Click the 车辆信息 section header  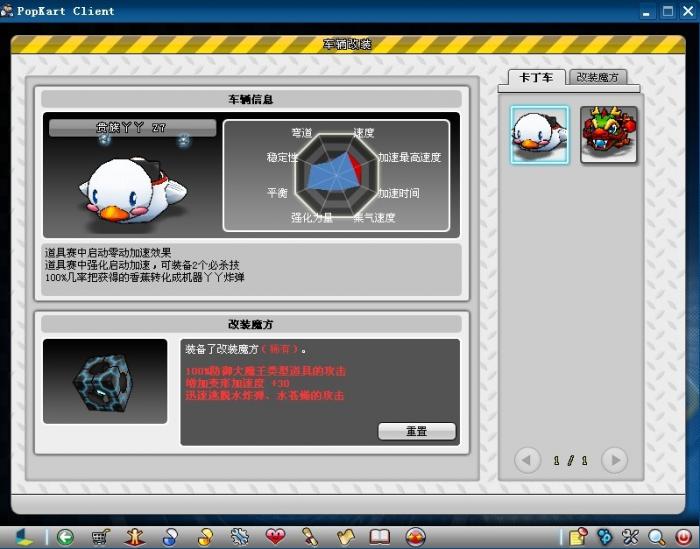251,99
